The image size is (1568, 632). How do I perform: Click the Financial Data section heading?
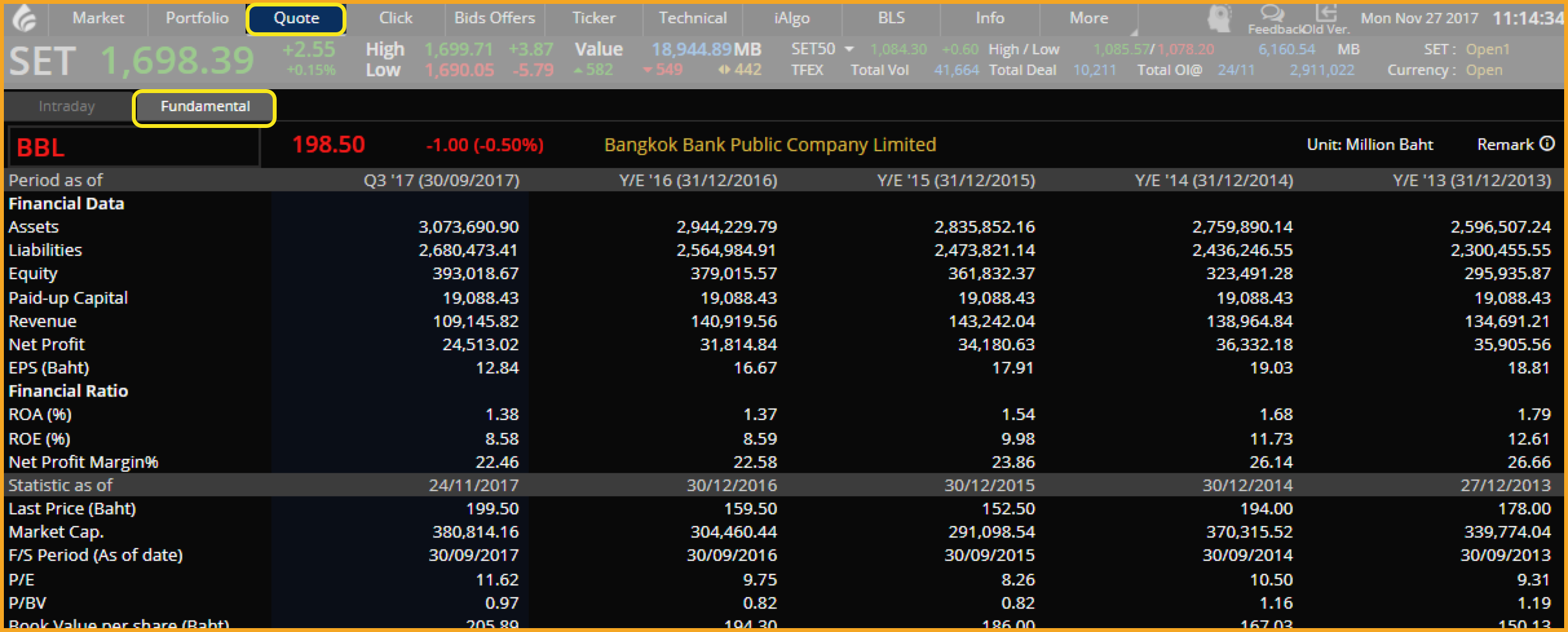[66, 204]
